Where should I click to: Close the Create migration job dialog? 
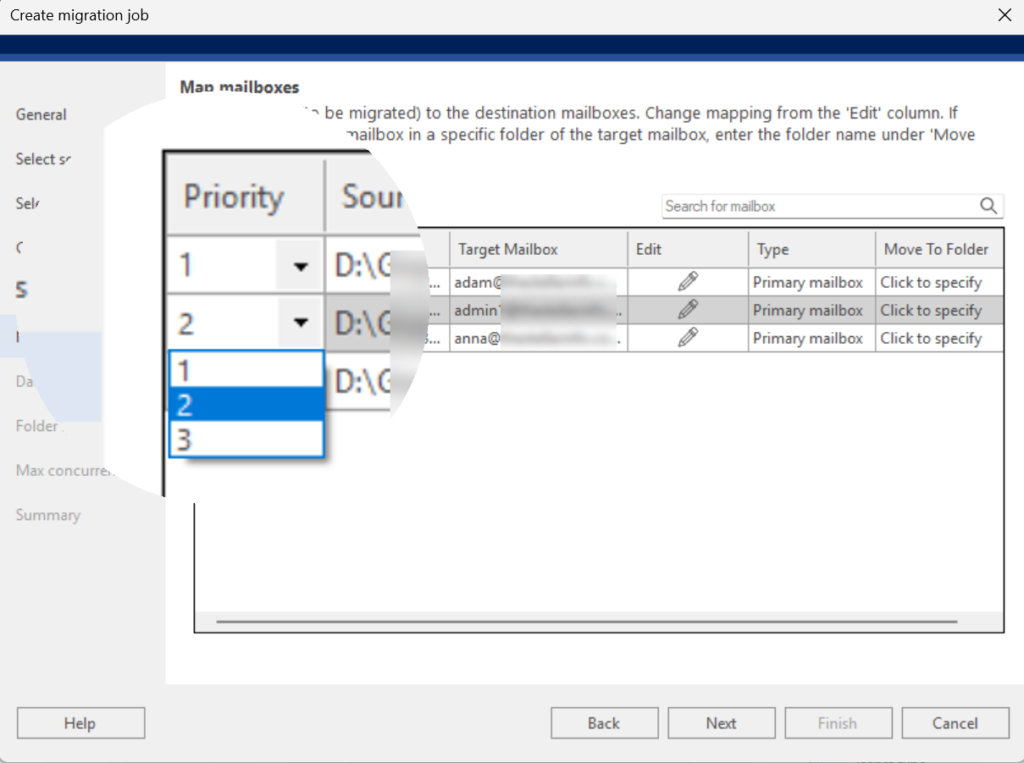(1004, 15)
